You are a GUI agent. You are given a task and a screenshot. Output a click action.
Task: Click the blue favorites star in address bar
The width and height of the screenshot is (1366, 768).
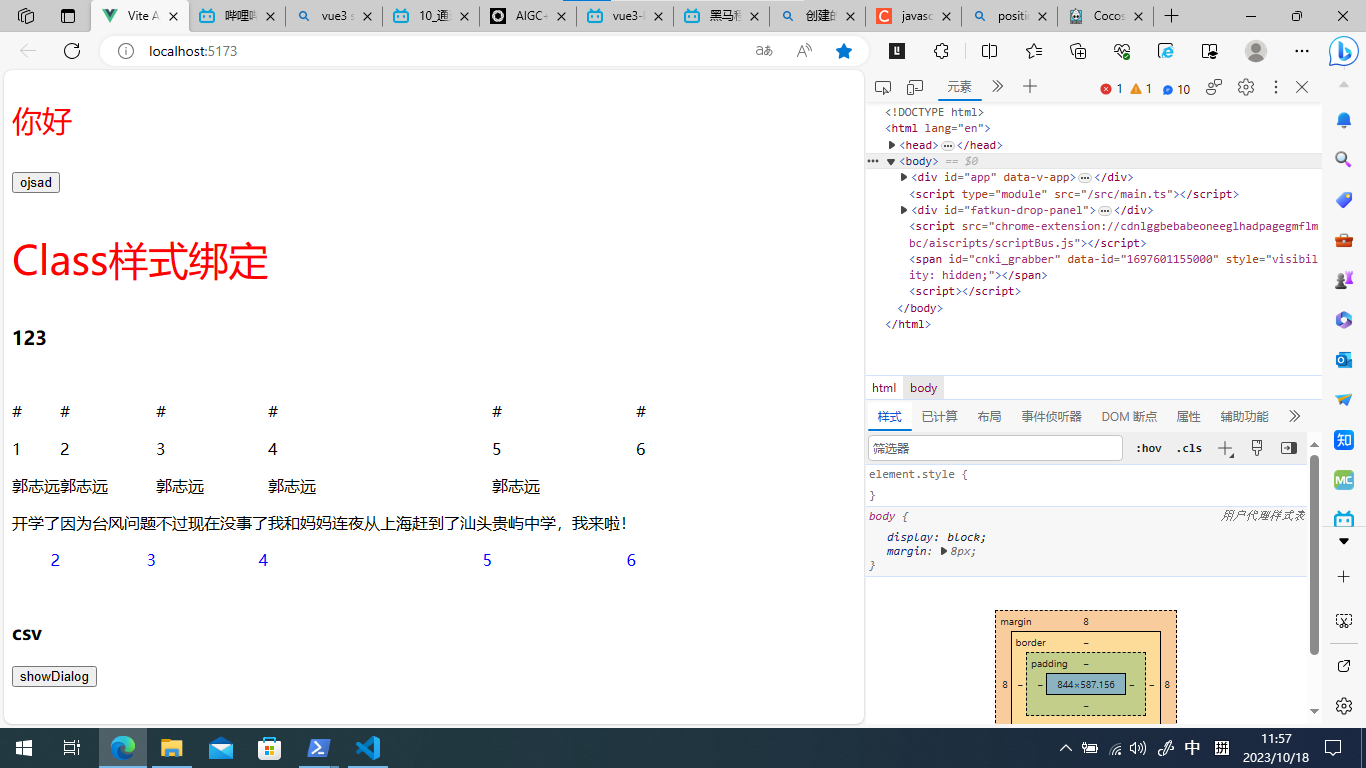[844, 51]
